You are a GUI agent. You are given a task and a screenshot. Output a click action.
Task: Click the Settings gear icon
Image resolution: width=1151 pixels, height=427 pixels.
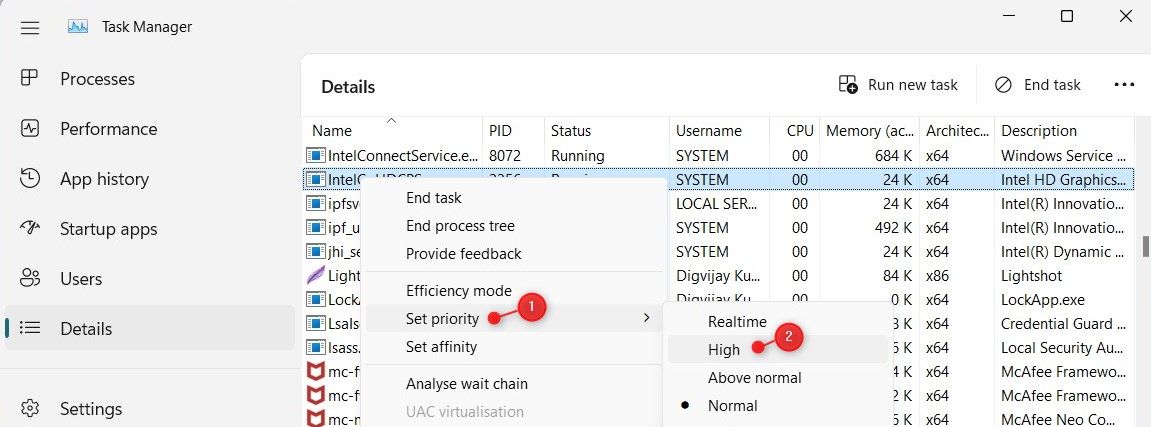click(x=29, y=408)
